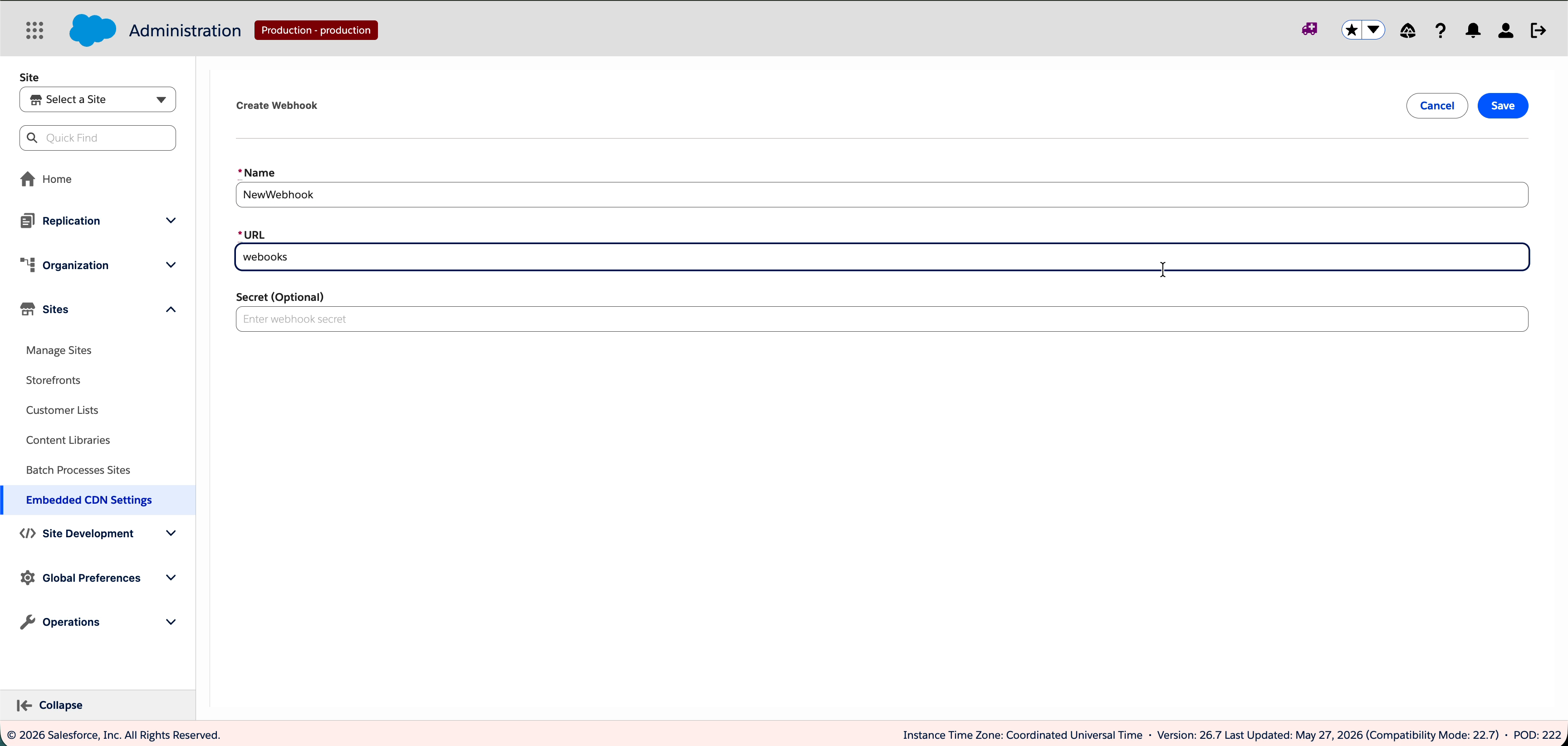Screen dimensions: 1568x746
Task: Open the Trailhead mountain icon
Action: [1407, 30]
